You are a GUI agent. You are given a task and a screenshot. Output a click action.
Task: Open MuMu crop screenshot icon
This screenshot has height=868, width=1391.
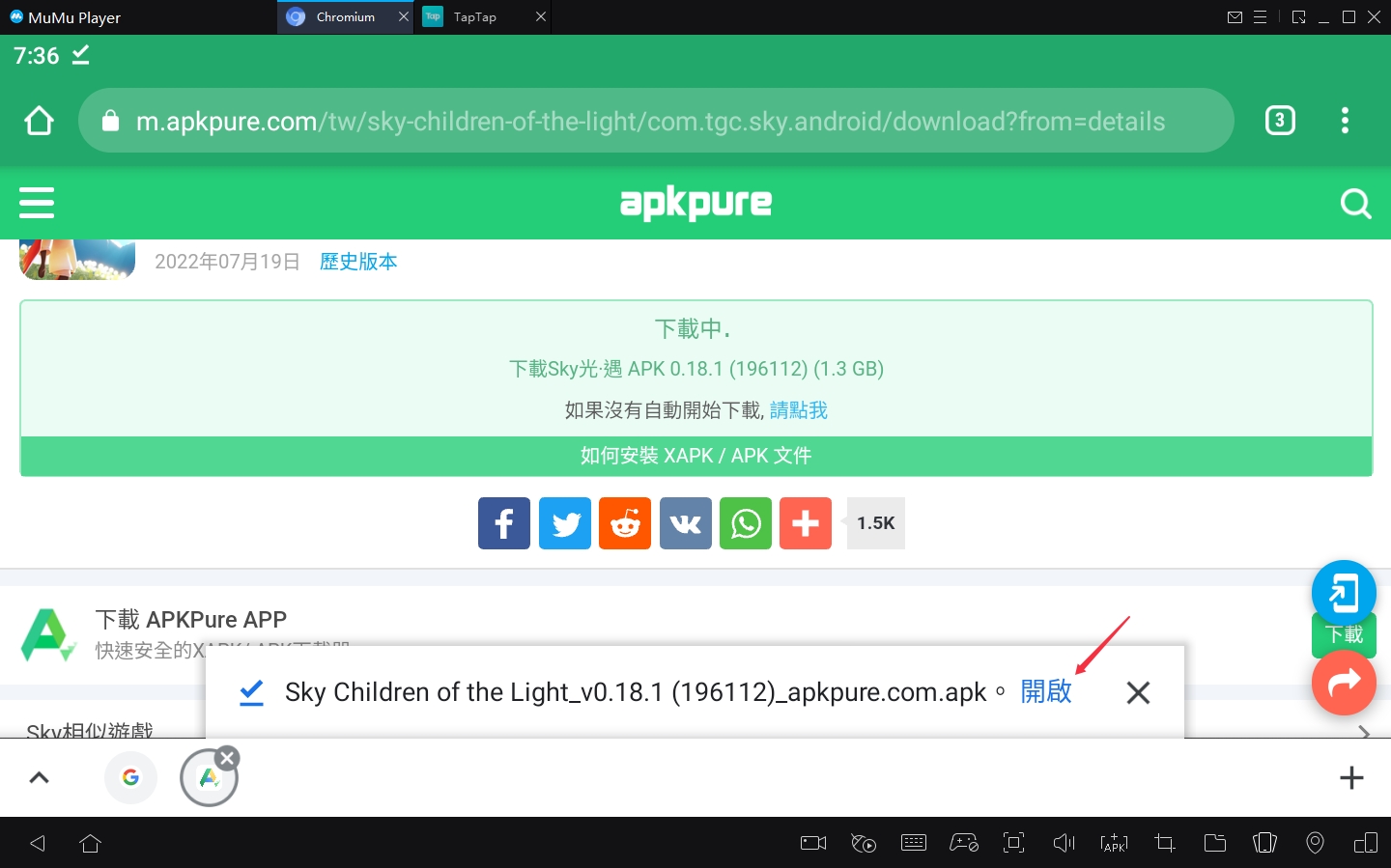click(1165, 843)
